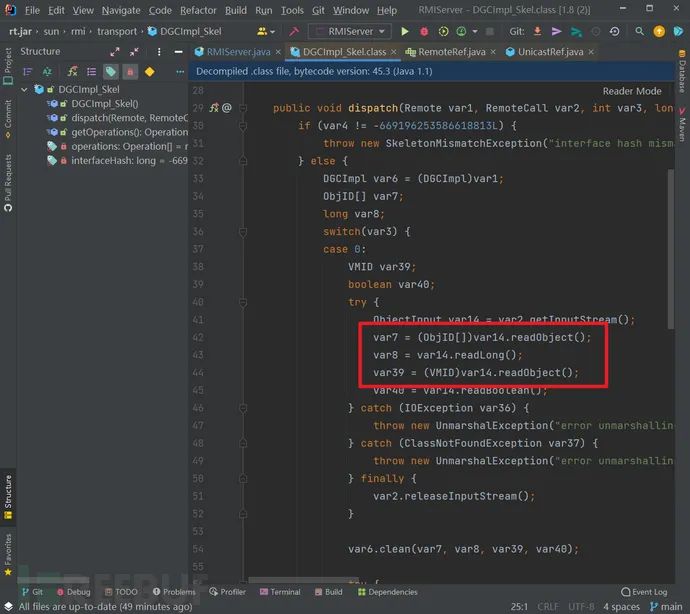This screenshot has width=690, height=614.
Task: Click the gray Stop button in toolbar
Action: (x=489, y=31)
